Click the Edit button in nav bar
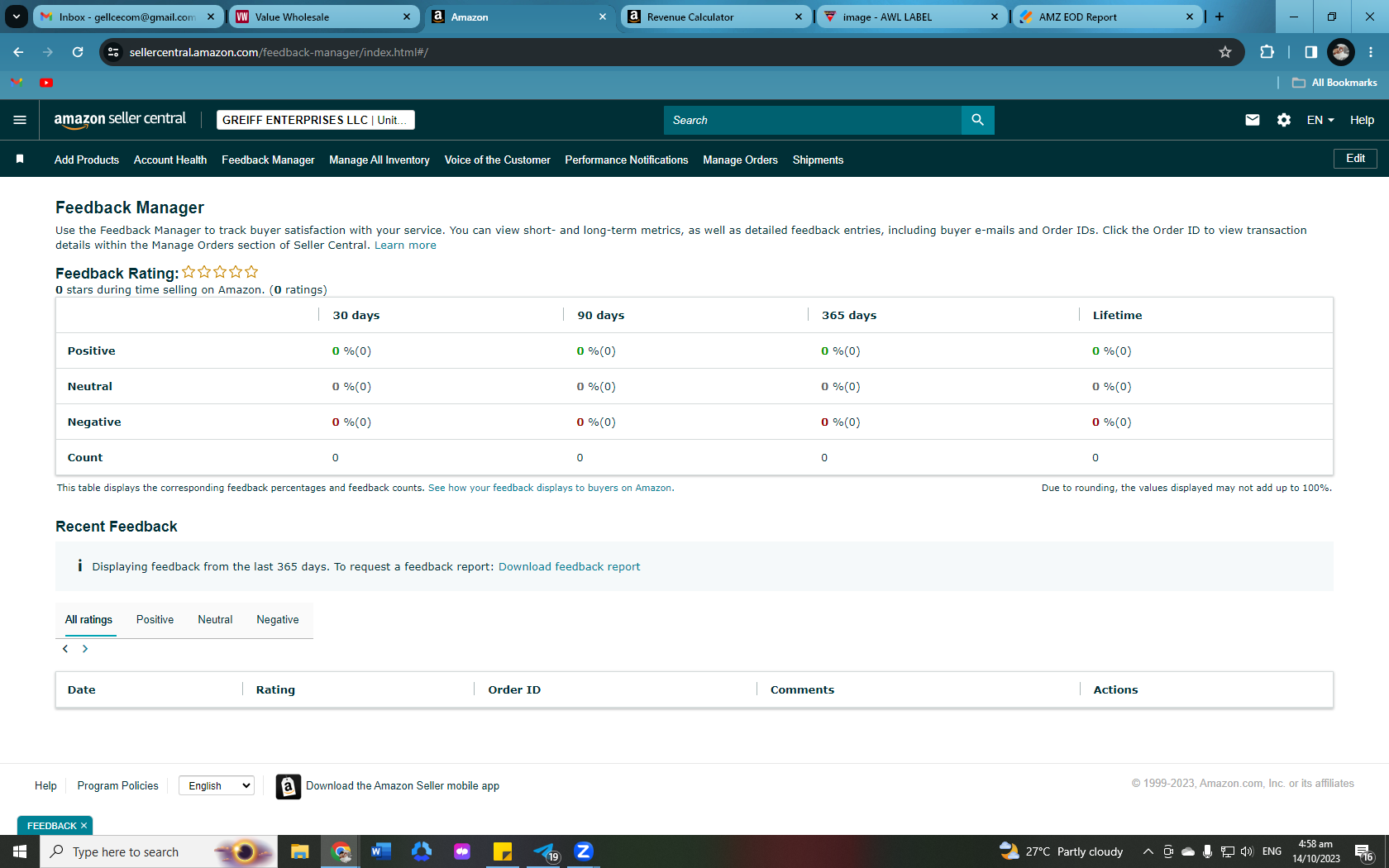 click(x=1355, y=159)
